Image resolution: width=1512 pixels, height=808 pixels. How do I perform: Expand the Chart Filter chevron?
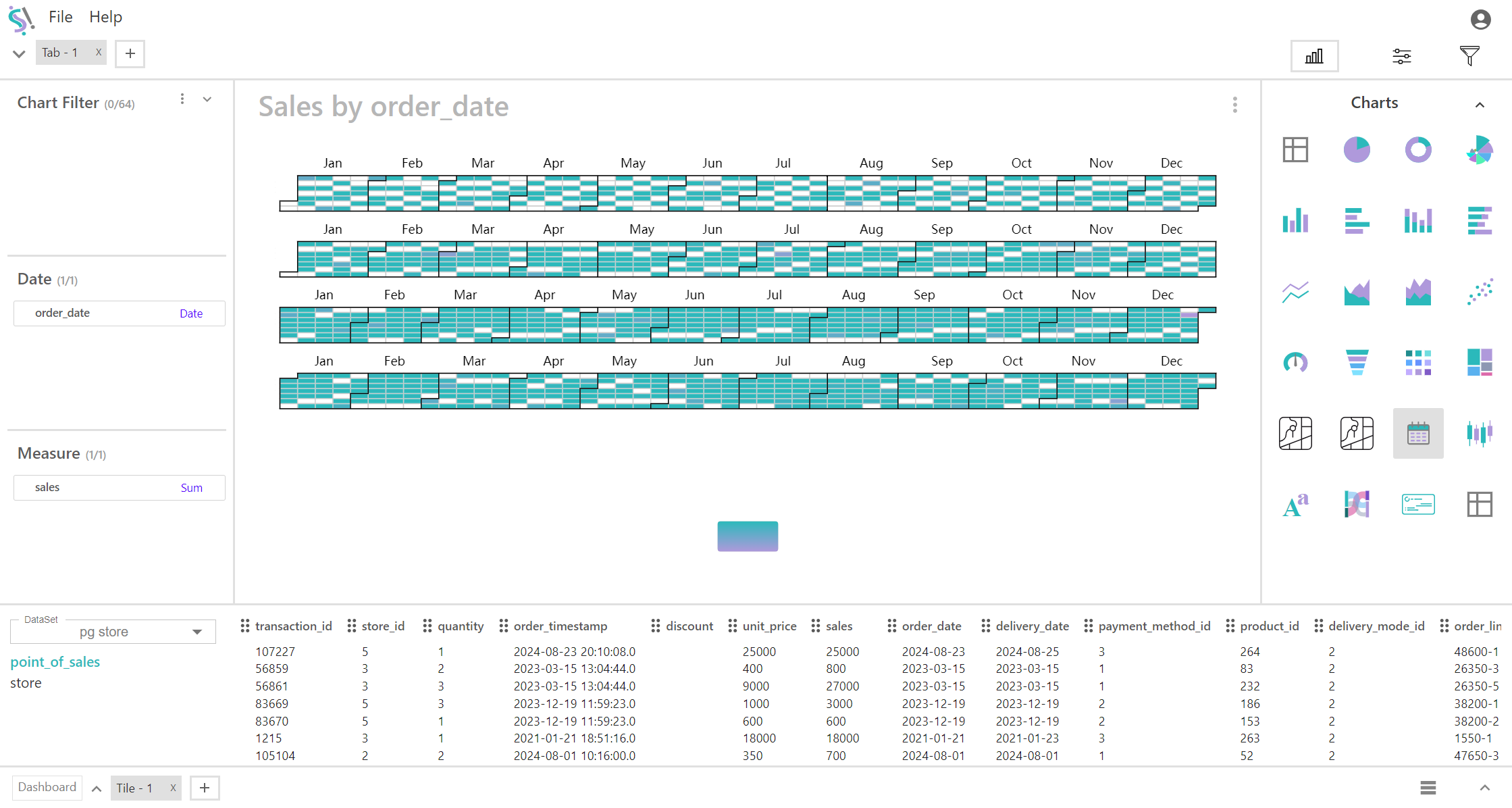[x=207, y=99]
